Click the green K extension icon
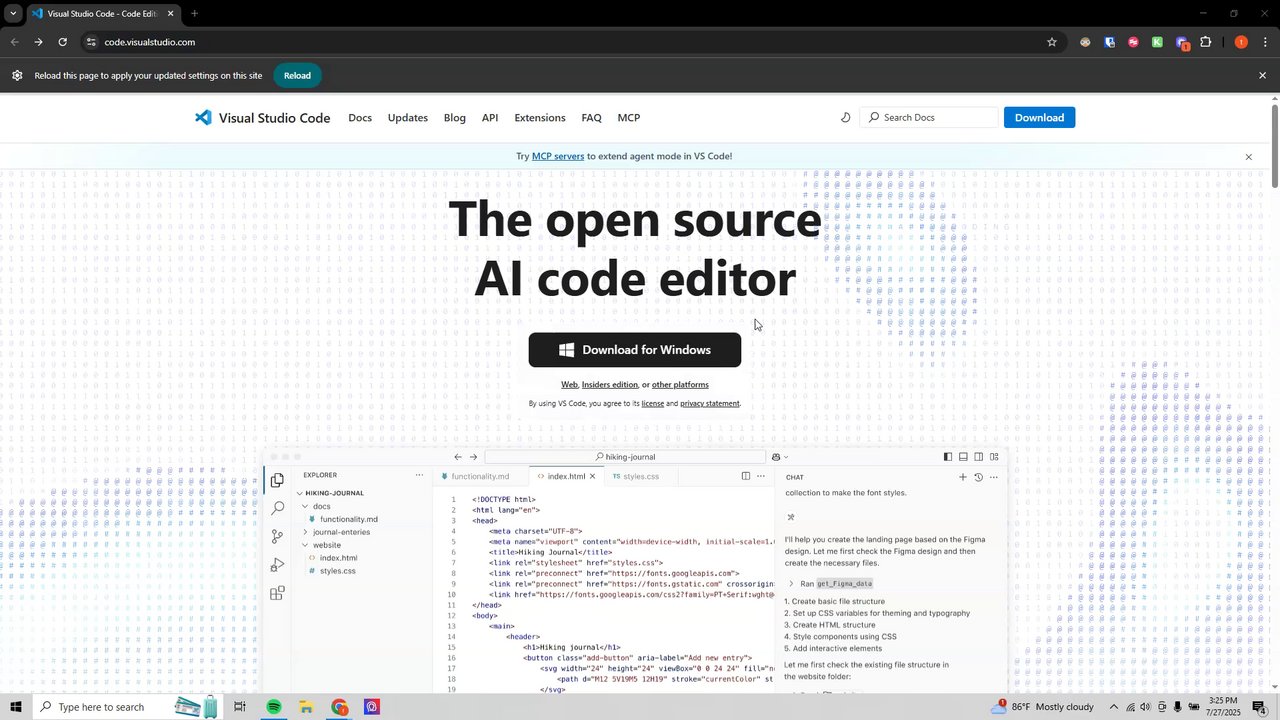This screenshot has width=1280, height=720. tap(1157, 42)
